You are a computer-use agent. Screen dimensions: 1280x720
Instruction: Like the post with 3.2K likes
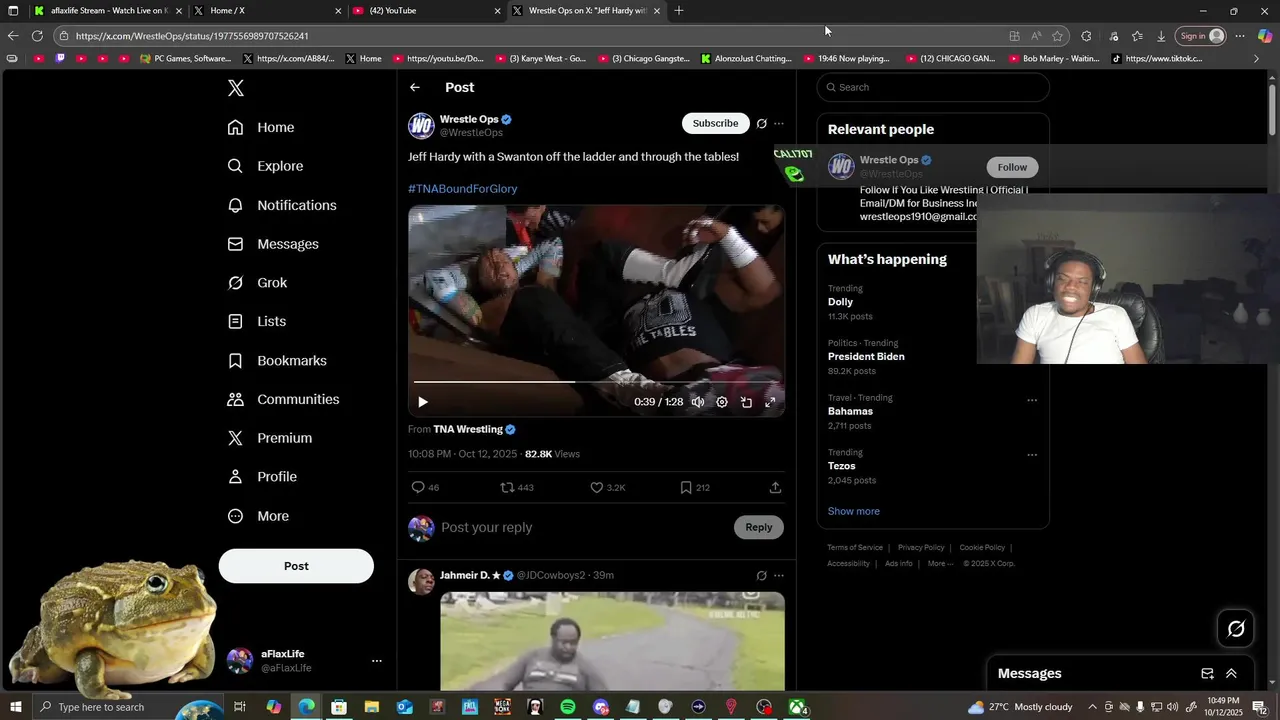(607, 488)
